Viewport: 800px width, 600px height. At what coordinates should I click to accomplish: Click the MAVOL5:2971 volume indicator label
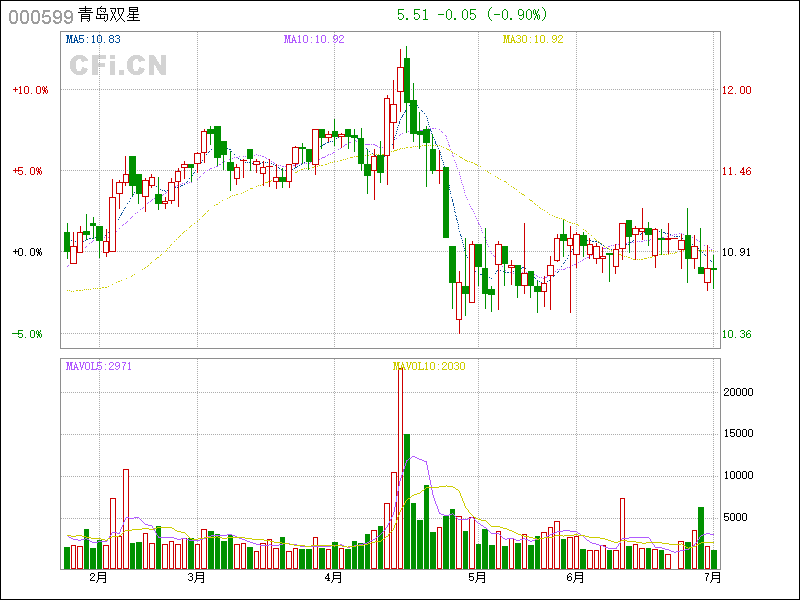click(99, 366)
